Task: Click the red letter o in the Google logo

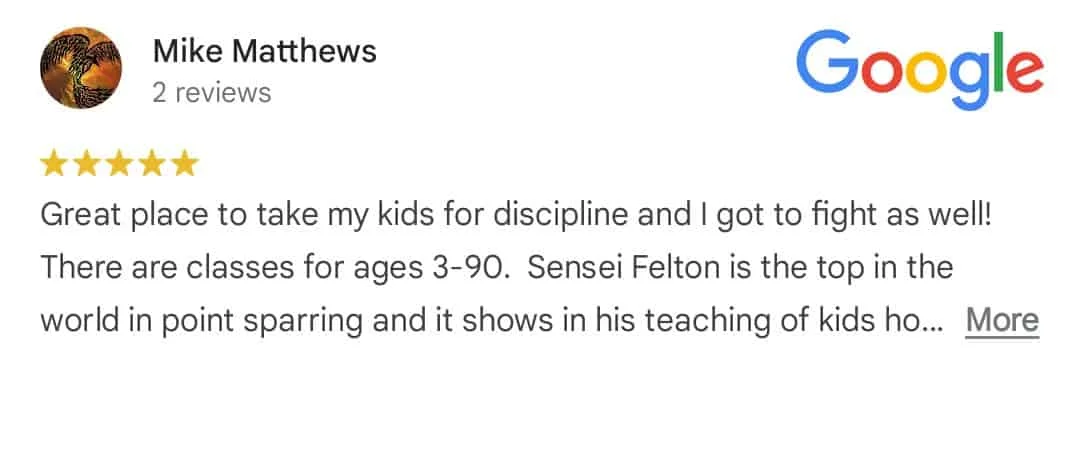Action: (x=882, y=72)
